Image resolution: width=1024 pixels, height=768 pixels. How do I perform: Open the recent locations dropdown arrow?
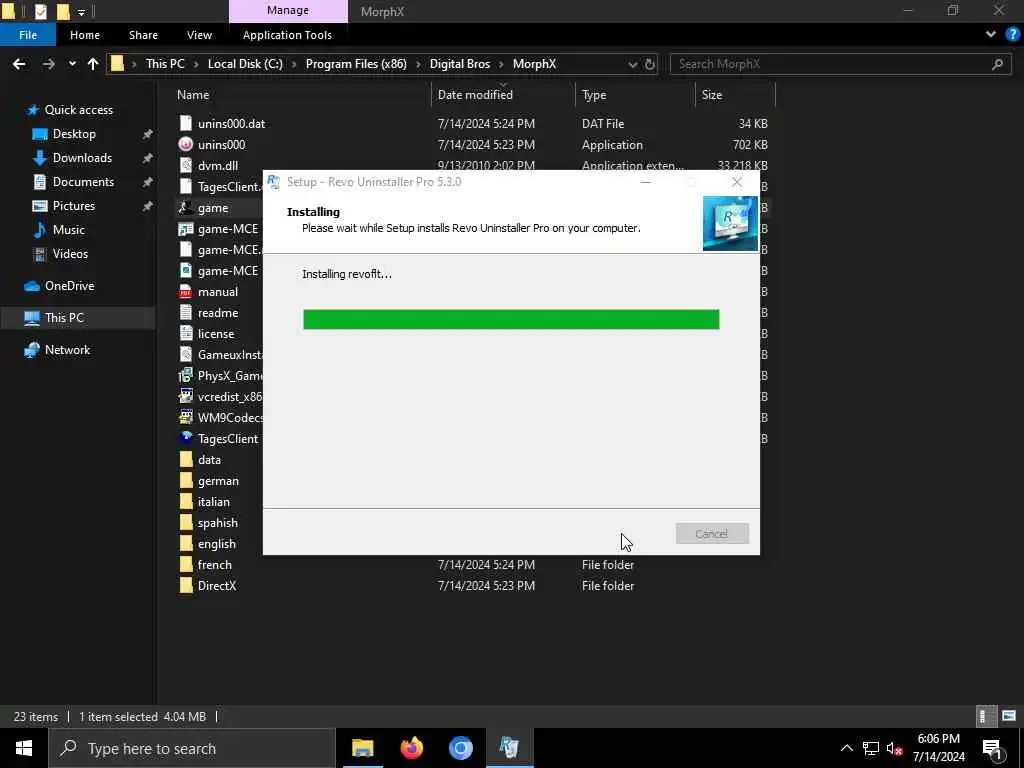pos(72,64)
